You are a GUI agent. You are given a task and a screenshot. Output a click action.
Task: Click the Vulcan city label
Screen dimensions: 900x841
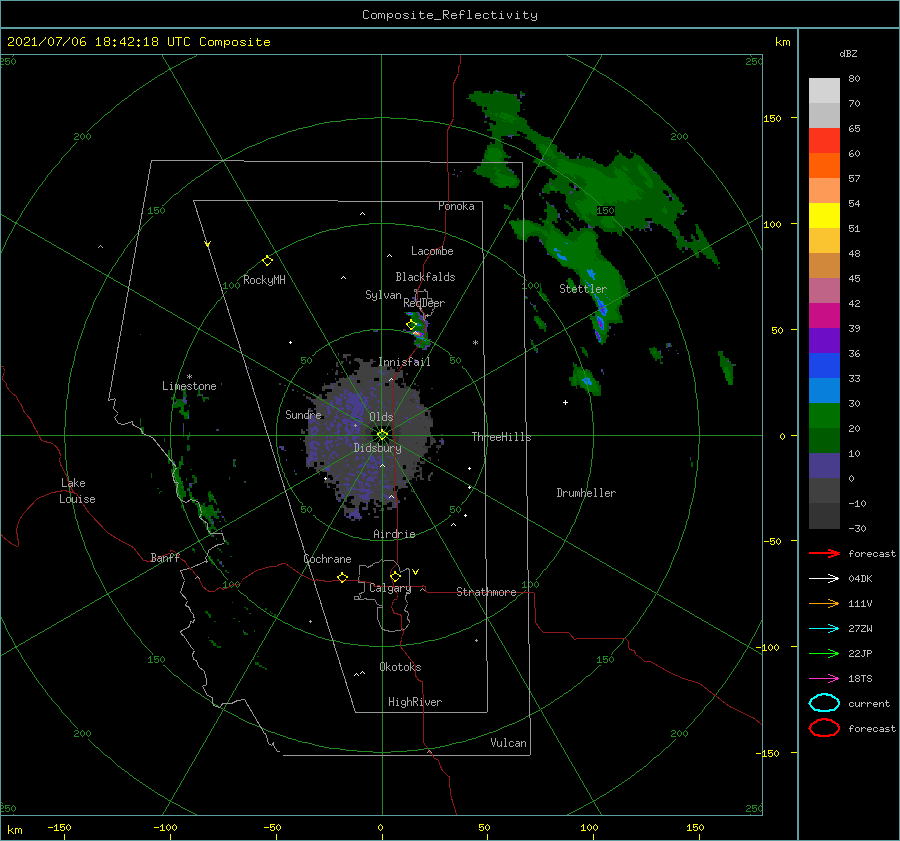pyautogui.click(x=509, y=743)
